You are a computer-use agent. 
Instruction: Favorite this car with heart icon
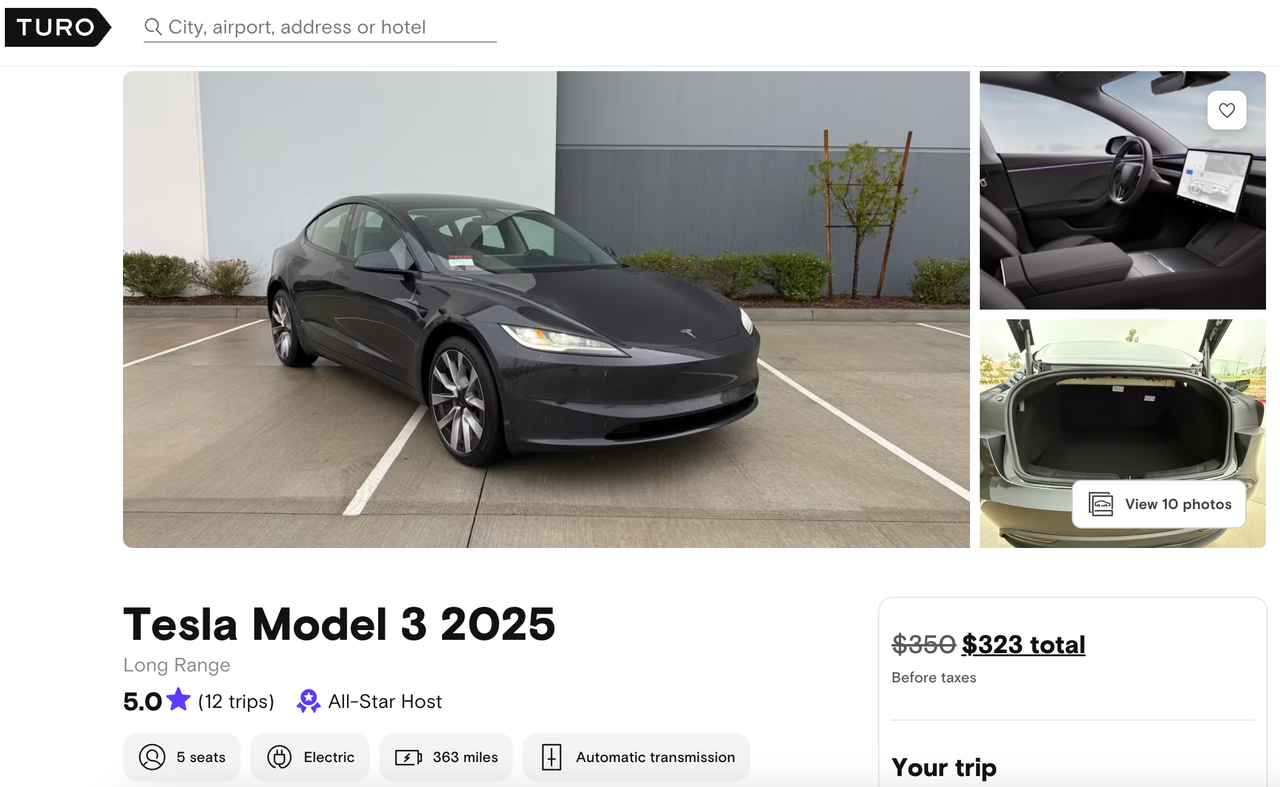pyautogui.click(x=1227, y=110)
